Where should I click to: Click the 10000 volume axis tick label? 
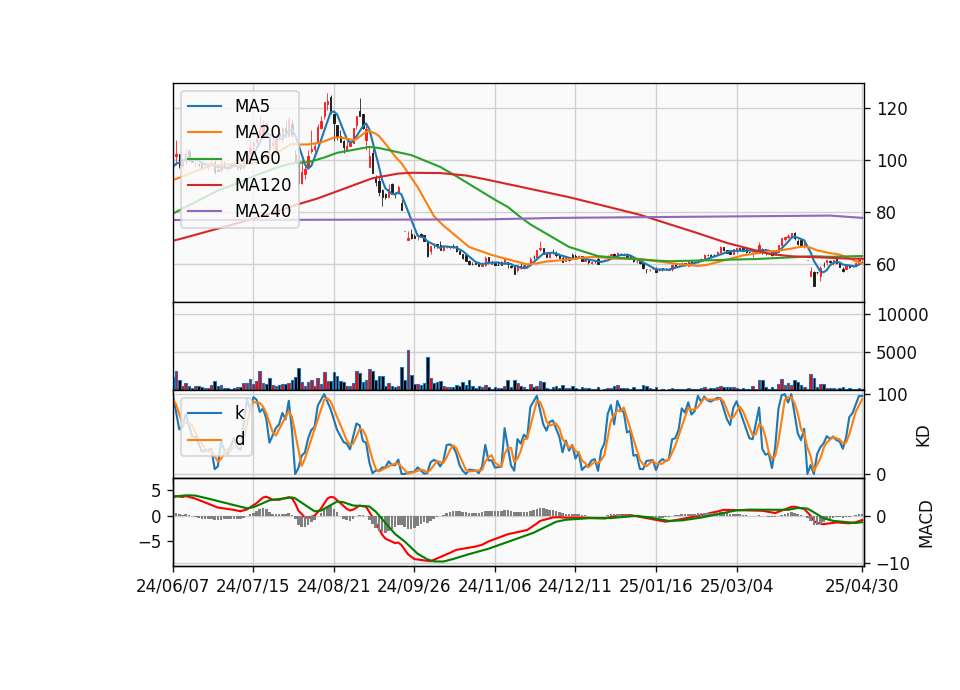point(903,315)
